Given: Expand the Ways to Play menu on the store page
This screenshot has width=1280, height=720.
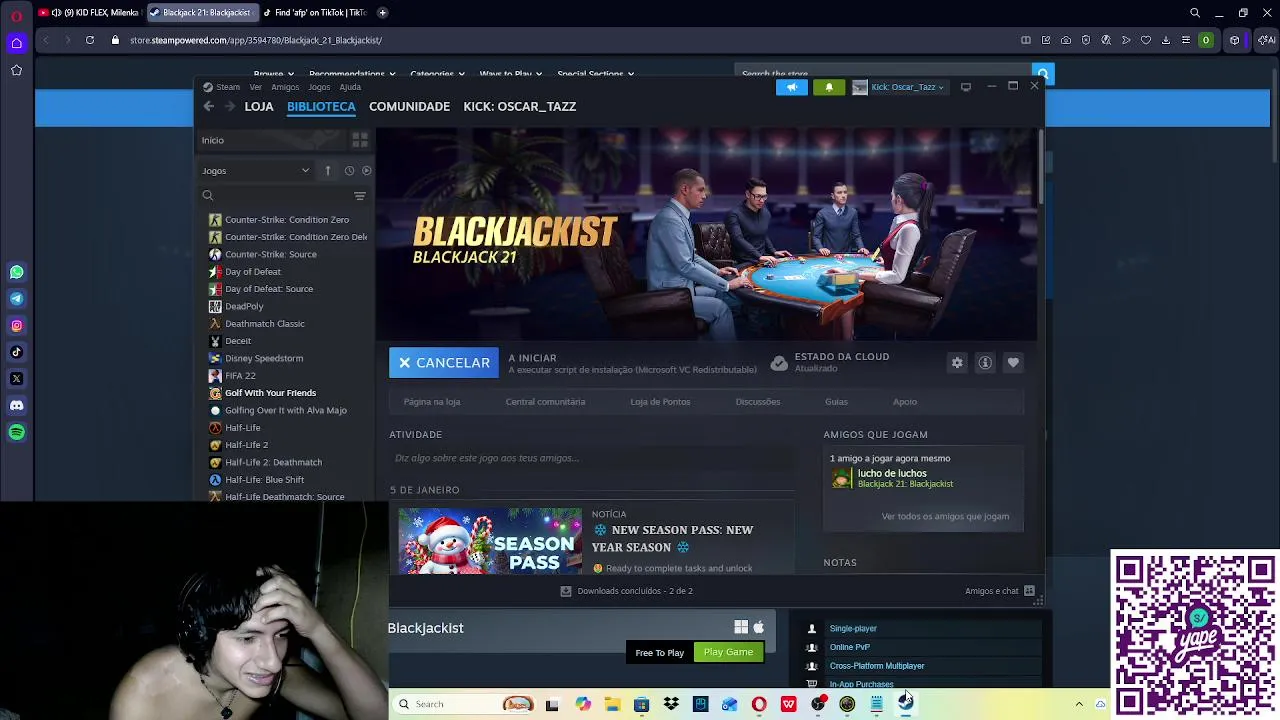Looking at the screenshot, I should tap(511, 74).
